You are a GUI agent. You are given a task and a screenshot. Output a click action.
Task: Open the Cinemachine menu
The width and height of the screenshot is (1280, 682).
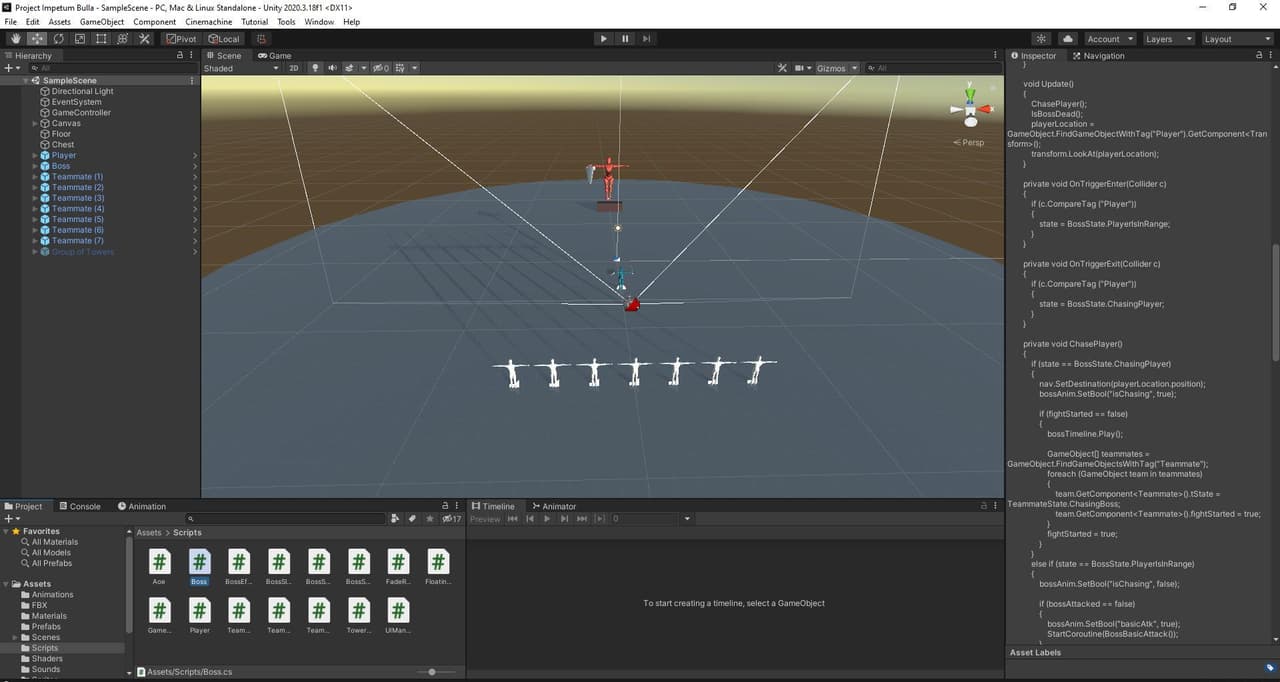pos(208,21)
